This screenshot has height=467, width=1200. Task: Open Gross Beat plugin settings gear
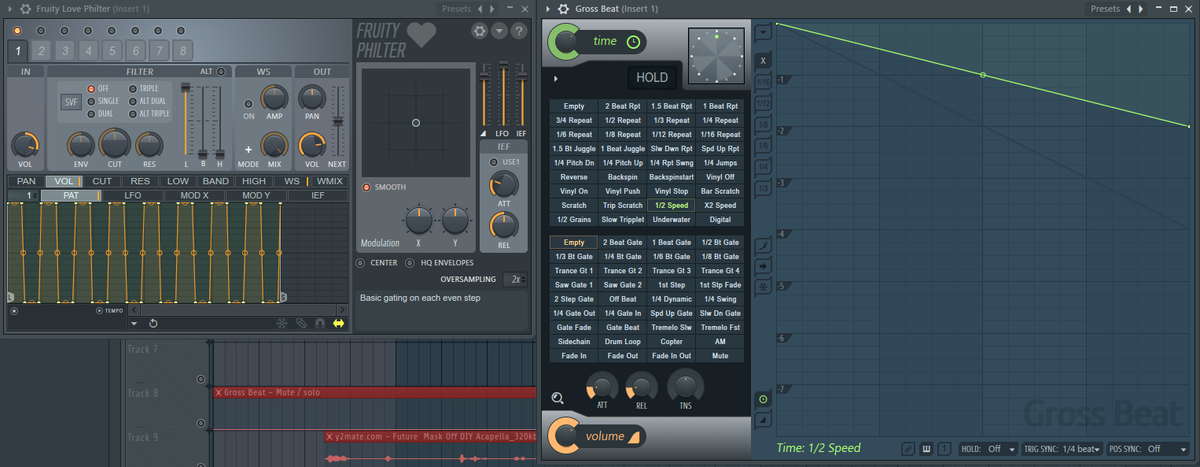point(563,8)
